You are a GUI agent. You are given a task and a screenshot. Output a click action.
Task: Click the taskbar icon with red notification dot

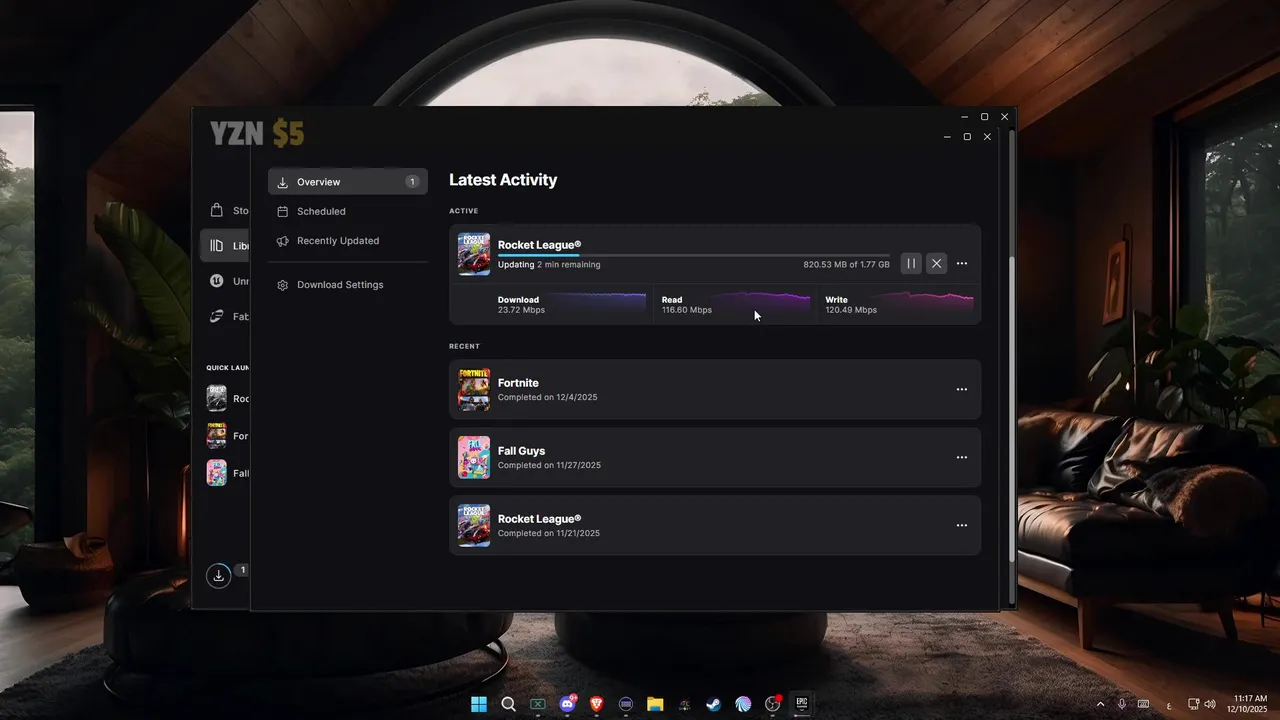pyautogui.click(x=773, y=704)
